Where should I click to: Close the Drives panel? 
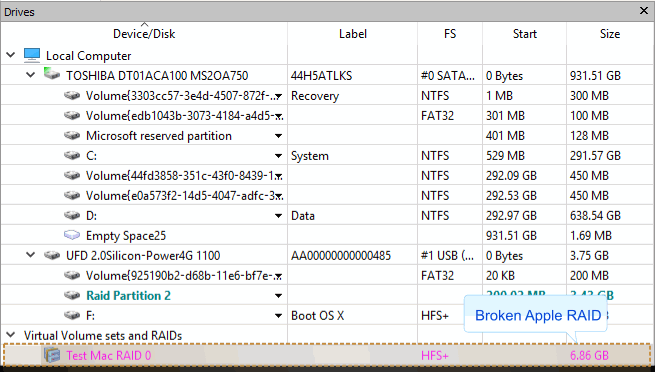tap(644, 11)
